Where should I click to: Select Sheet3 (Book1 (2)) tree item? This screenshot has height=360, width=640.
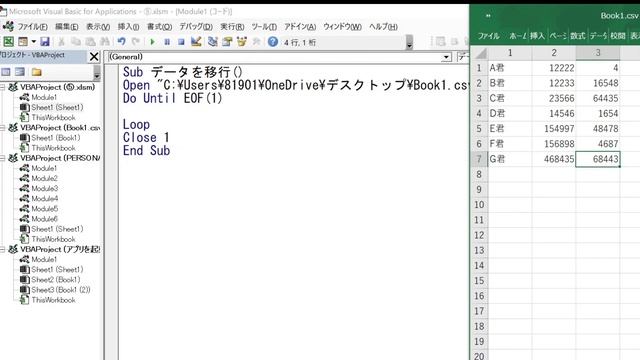tap(61, 290)
